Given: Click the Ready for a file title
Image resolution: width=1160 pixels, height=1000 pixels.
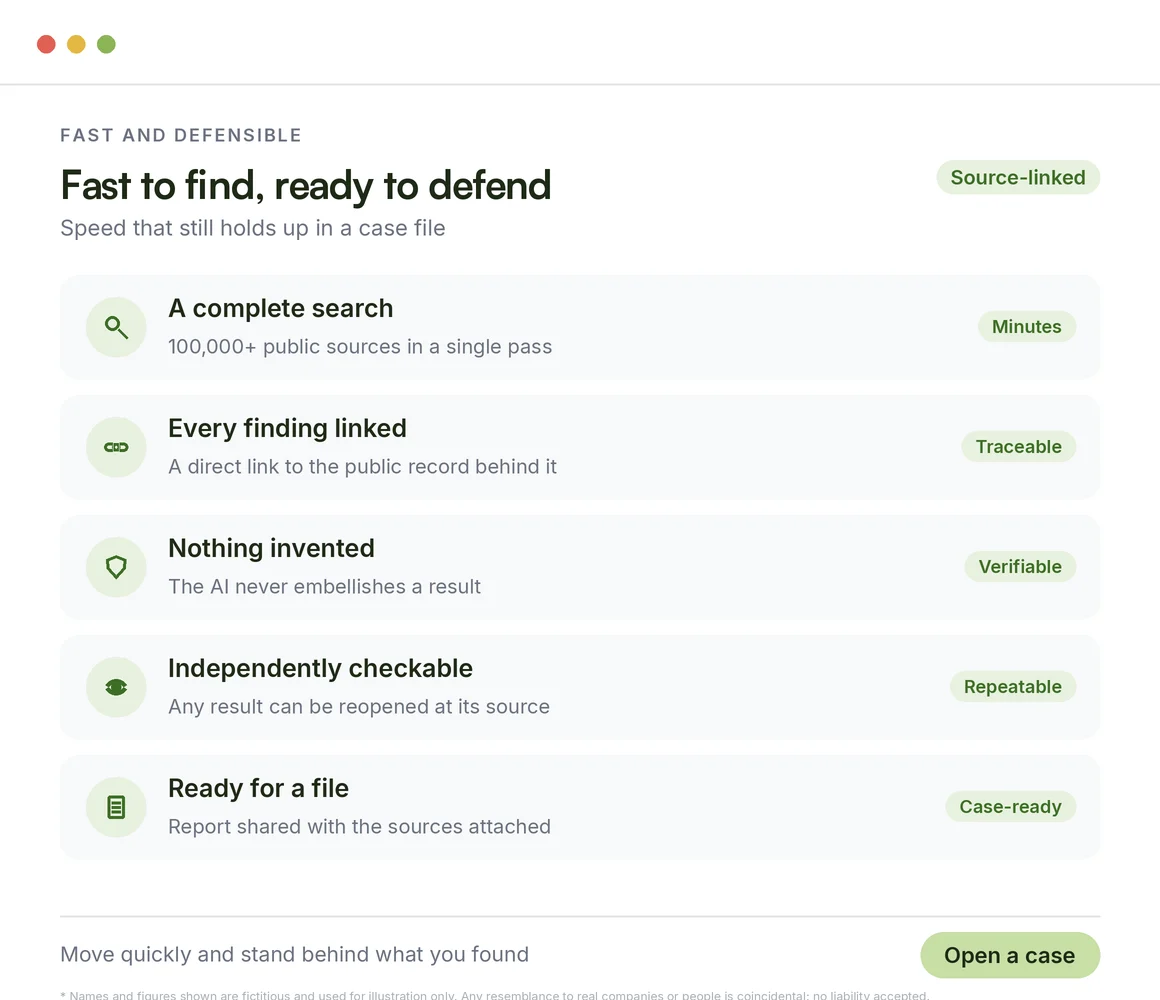Looking at the screenshot, I should click(x=258, y=788).
